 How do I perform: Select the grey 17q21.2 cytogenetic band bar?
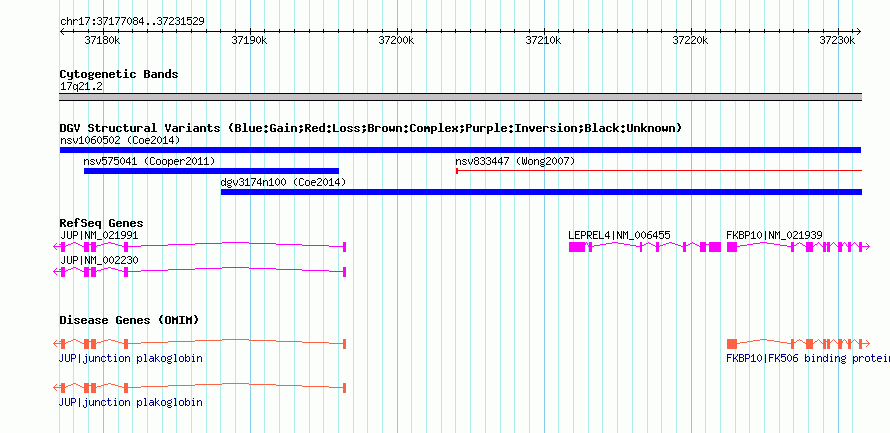pyautogui.click(x=460, y=97)
